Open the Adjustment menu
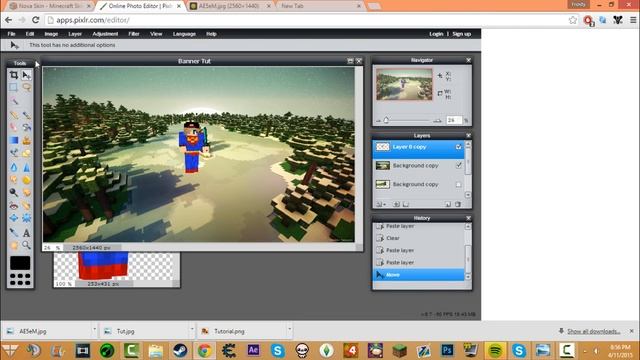 [105, 34]
